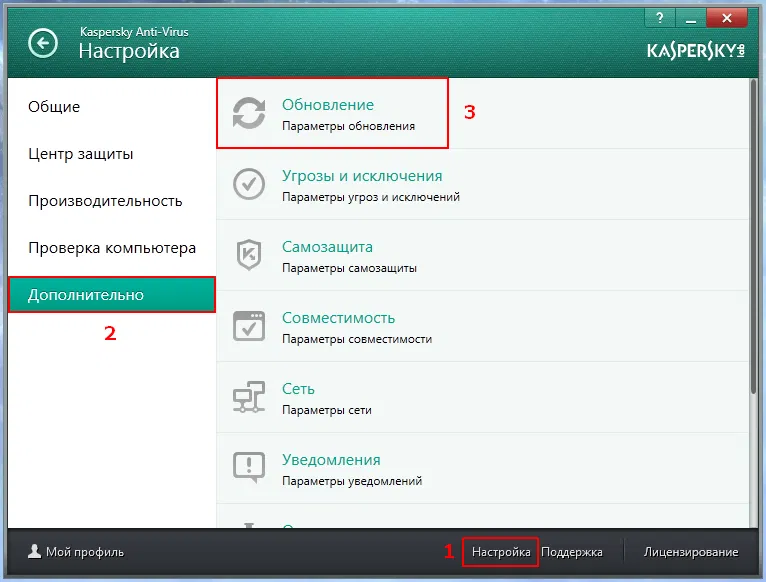Image resolution: width=766 pixels, height=582 pixels.
Task: Open the Уведомления settings link
Action: [331, 460]
